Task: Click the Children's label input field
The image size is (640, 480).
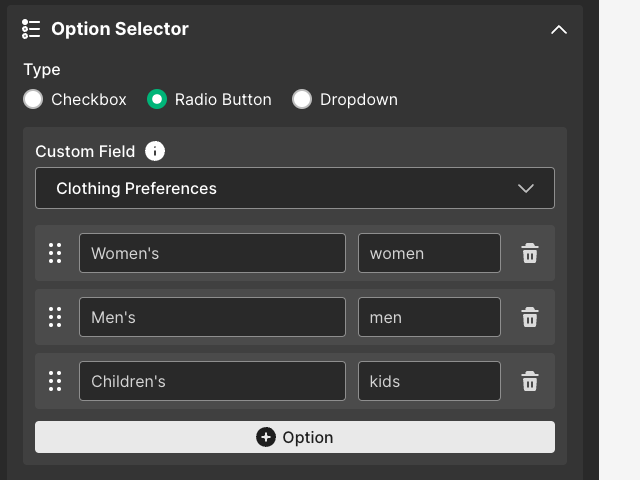Action: (x=212, y=381)
